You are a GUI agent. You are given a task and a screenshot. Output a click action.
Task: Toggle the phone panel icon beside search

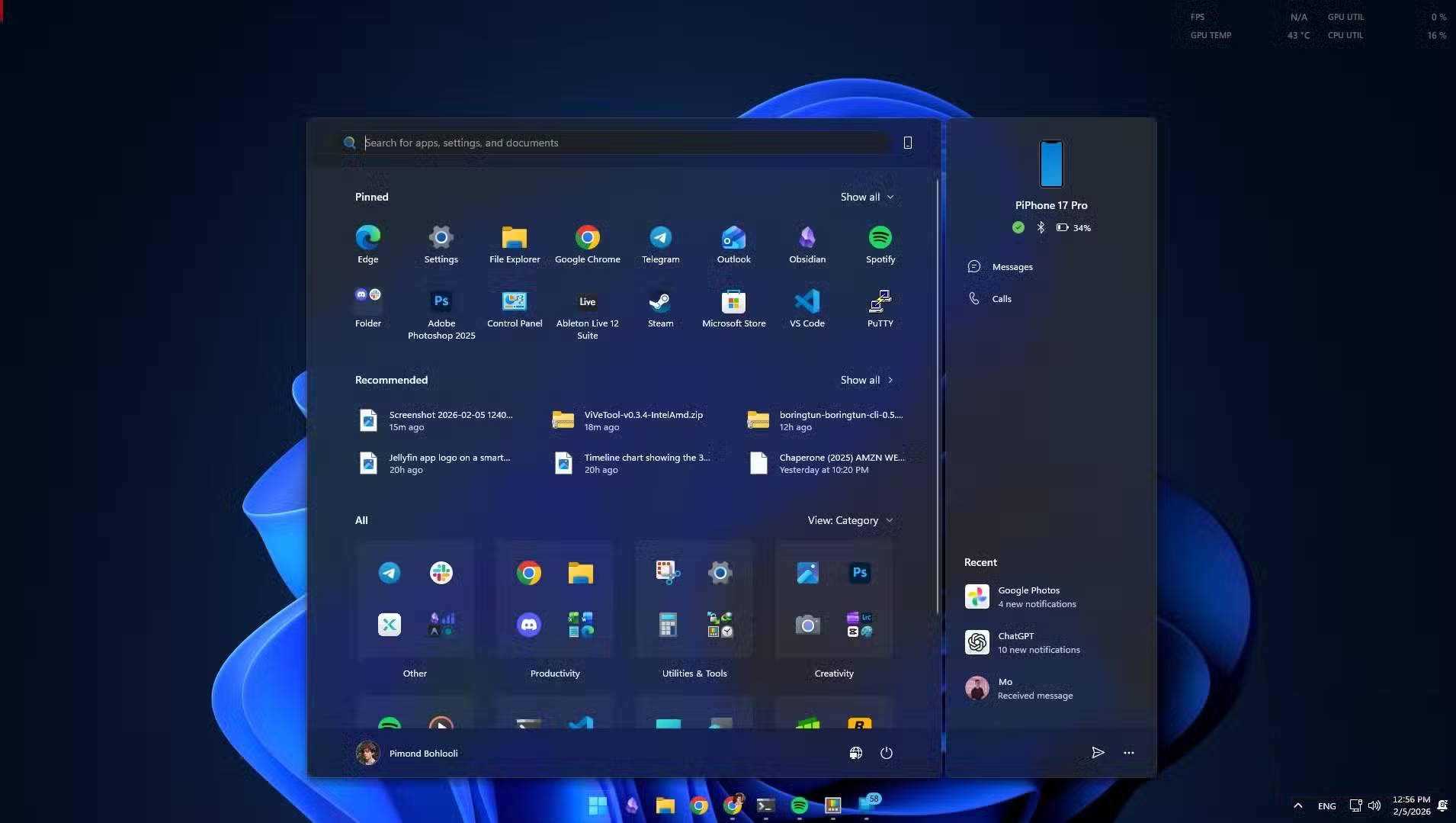907,143
